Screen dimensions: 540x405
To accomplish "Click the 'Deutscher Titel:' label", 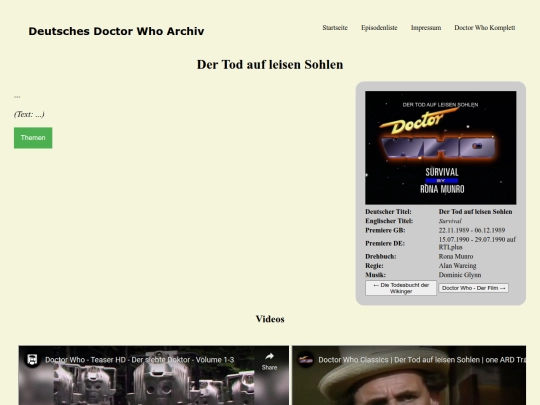I will 388,211.
